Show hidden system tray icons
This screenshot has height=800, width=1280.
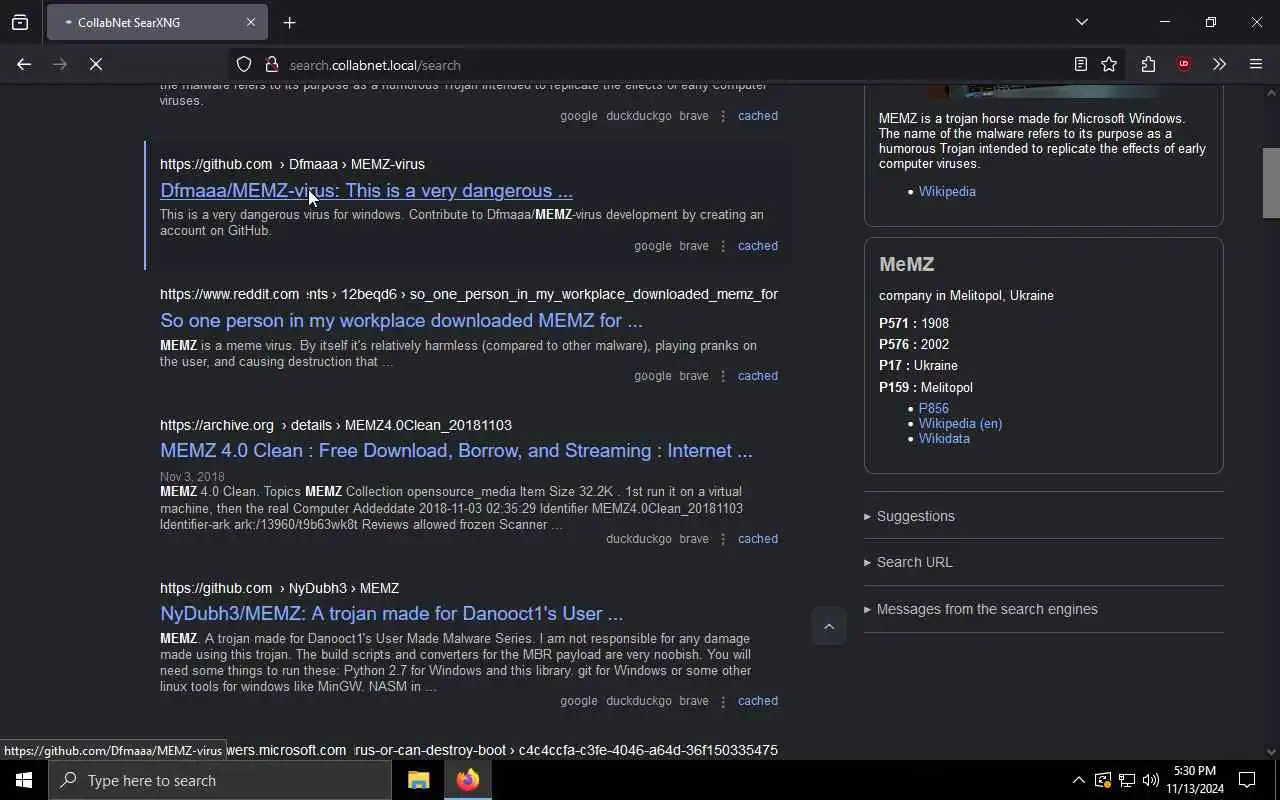pos(1078,780)
